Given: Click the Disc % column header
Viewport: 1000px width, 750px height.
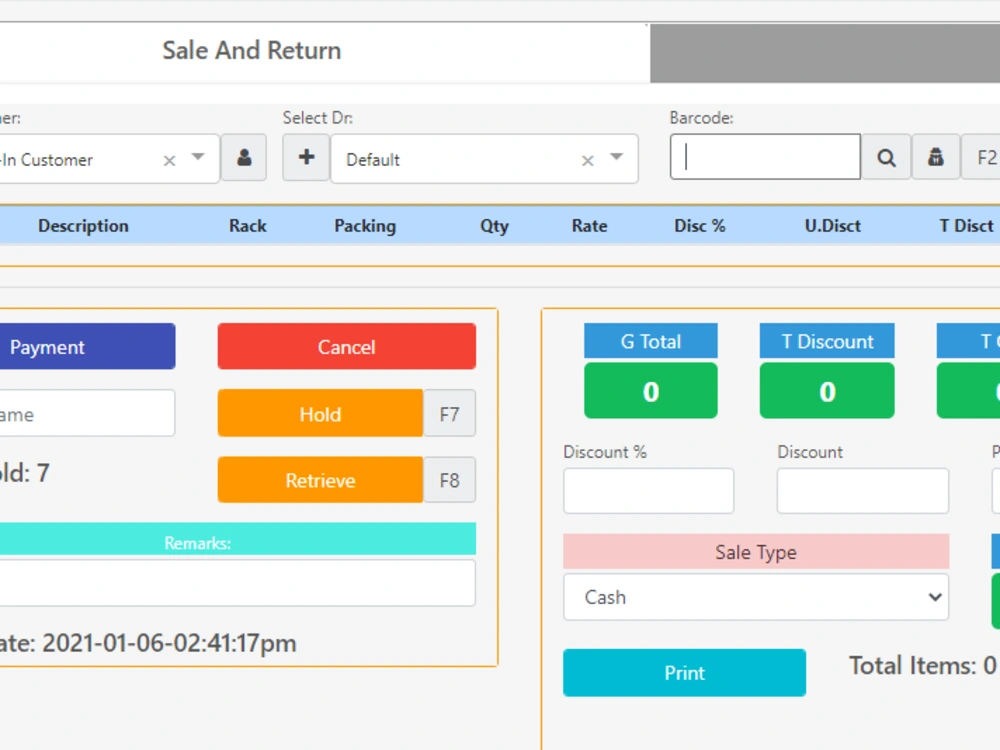Looking at the screenshot, I should pos(700,226).
